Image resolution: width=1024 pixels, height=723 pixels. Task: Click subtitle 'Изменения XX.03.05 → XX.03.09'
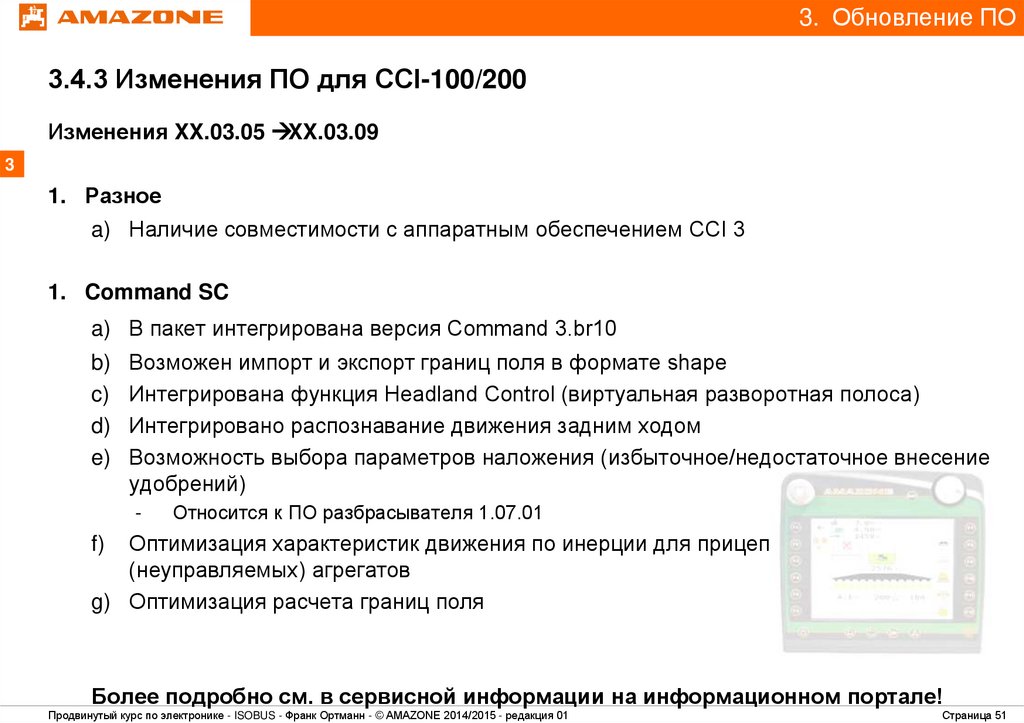click(x=214, y=132)
